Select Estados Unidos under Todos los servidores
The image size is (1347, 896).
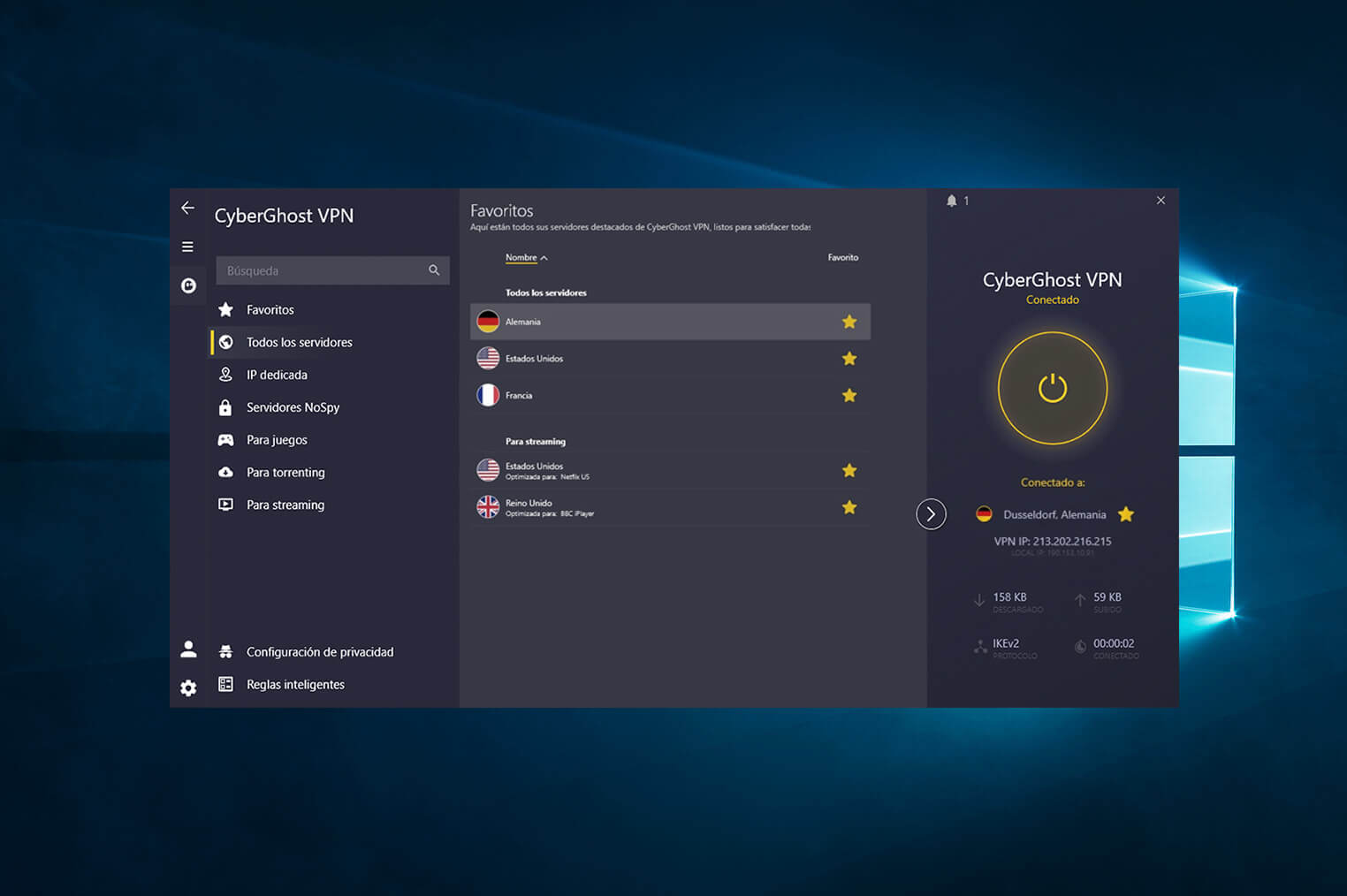(670, 359)
